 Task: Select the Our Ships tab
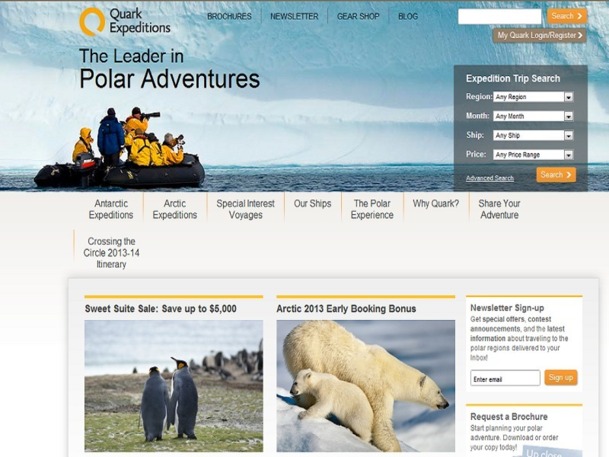312,203
